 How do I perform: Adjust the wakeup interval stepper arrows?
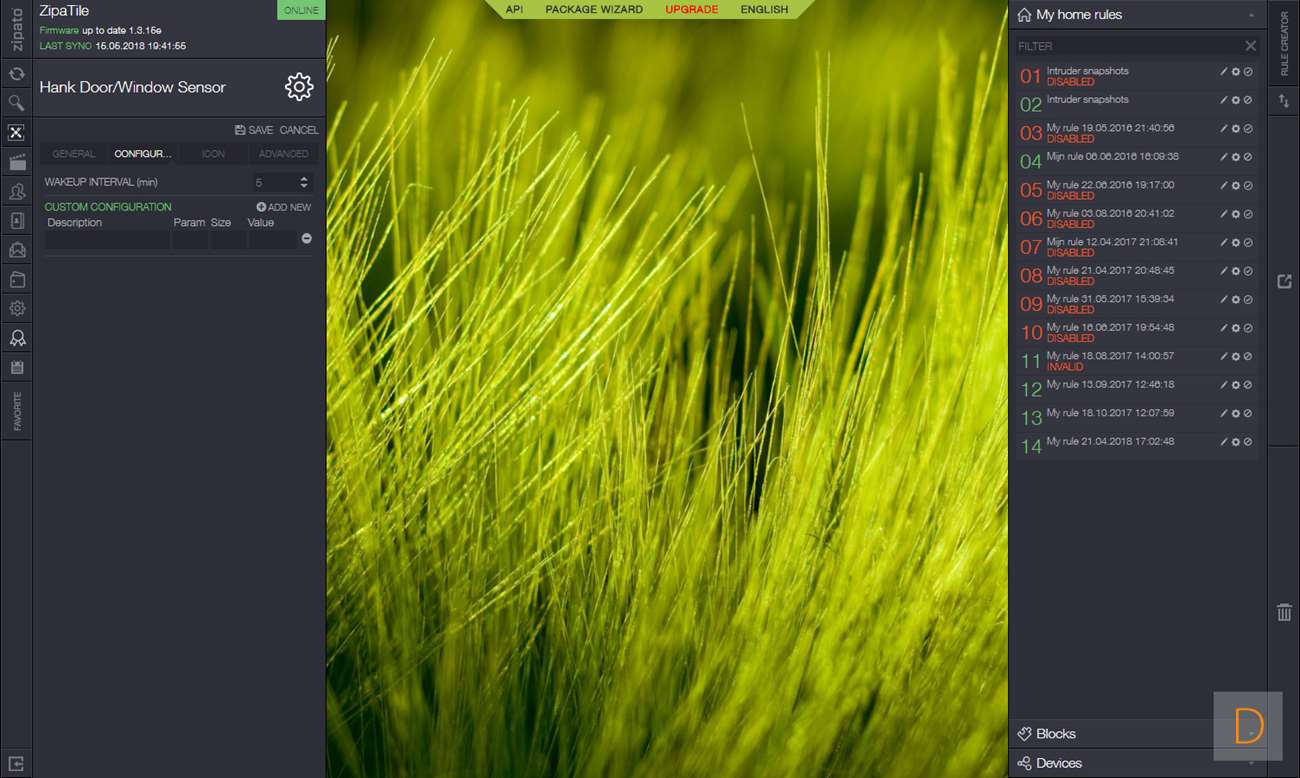coord(304,182)
